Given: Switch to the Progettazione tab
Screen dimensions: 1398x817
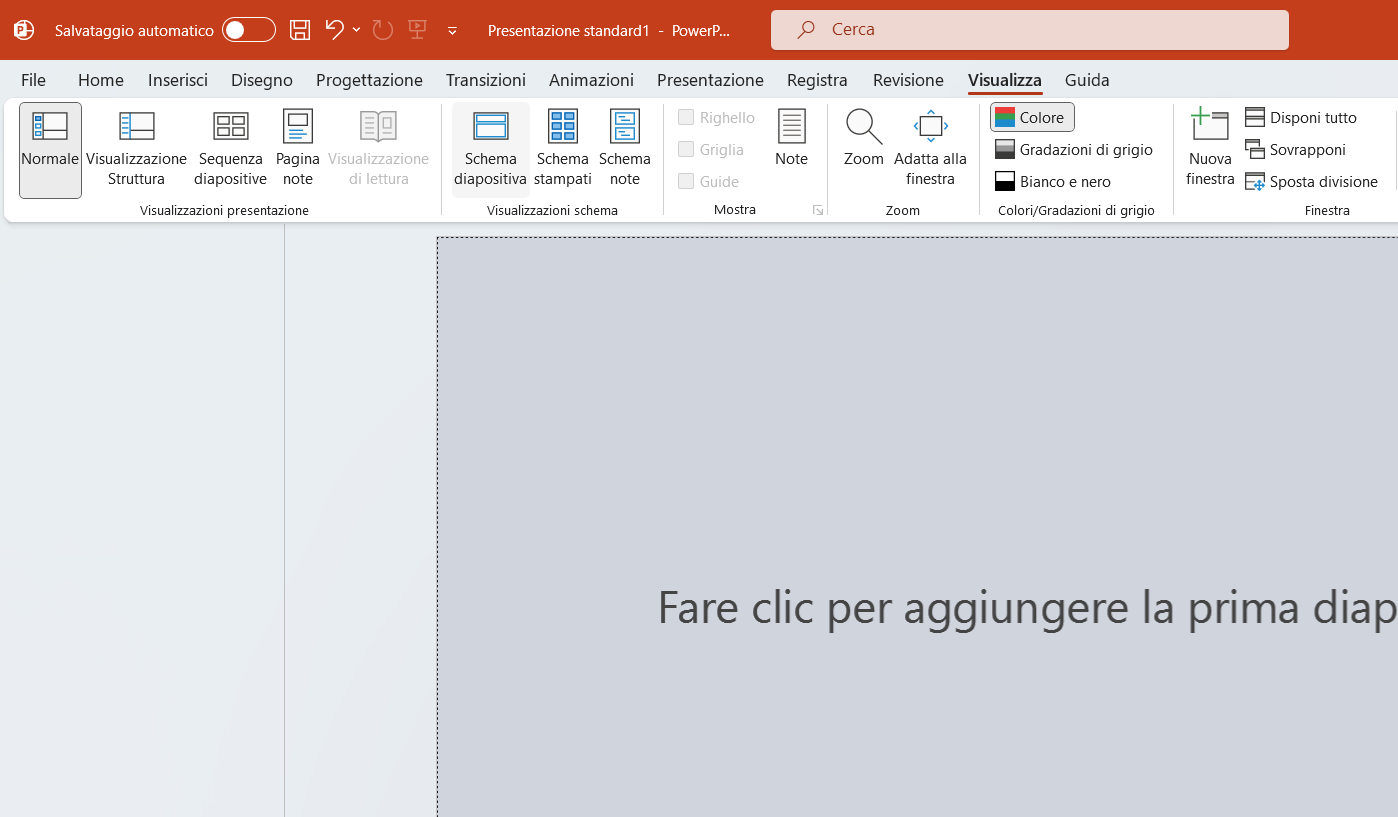Looking at the screenshot, I should click(x=369, y=80).
